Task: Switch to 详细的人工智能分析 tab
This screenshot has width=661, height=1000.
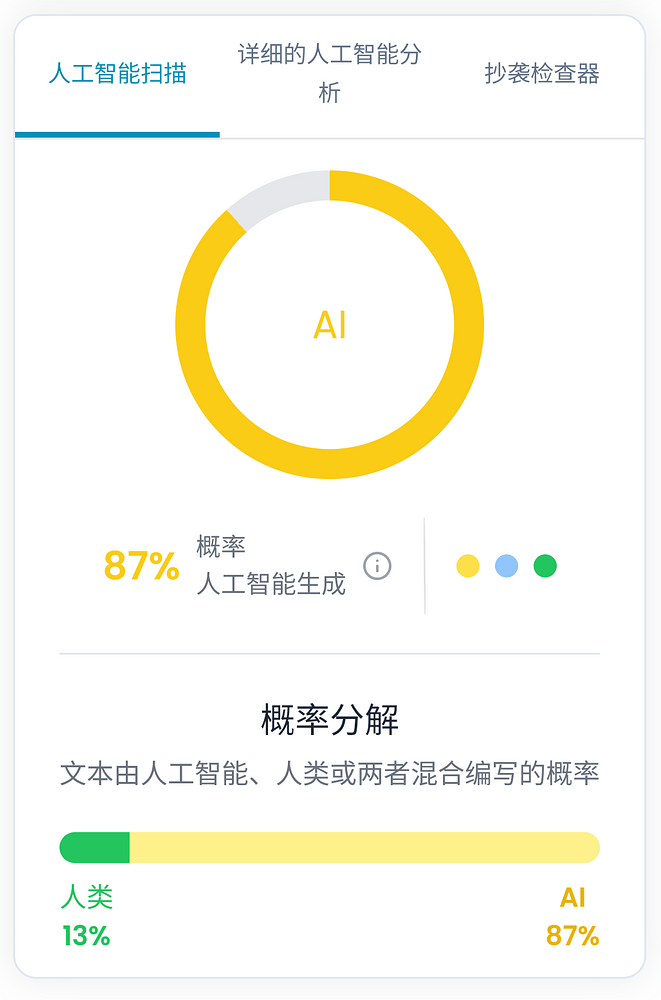Action: click(x=329, y=73)
